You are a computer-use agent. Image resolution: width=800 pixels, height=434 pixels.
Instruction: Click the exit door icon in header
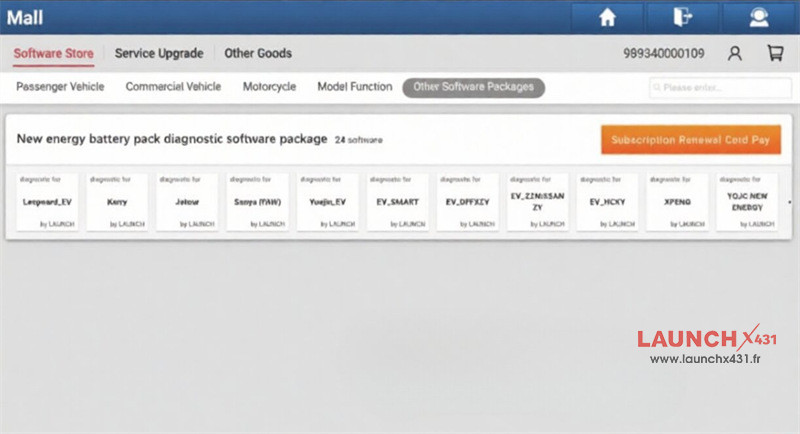pyautogui.click(x=682, y=17)
